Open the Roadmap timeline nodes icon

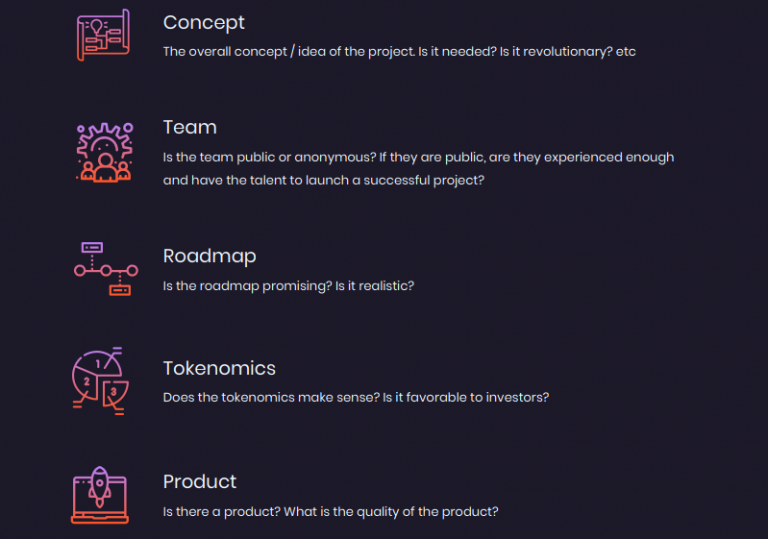click(x=106, y=269)
